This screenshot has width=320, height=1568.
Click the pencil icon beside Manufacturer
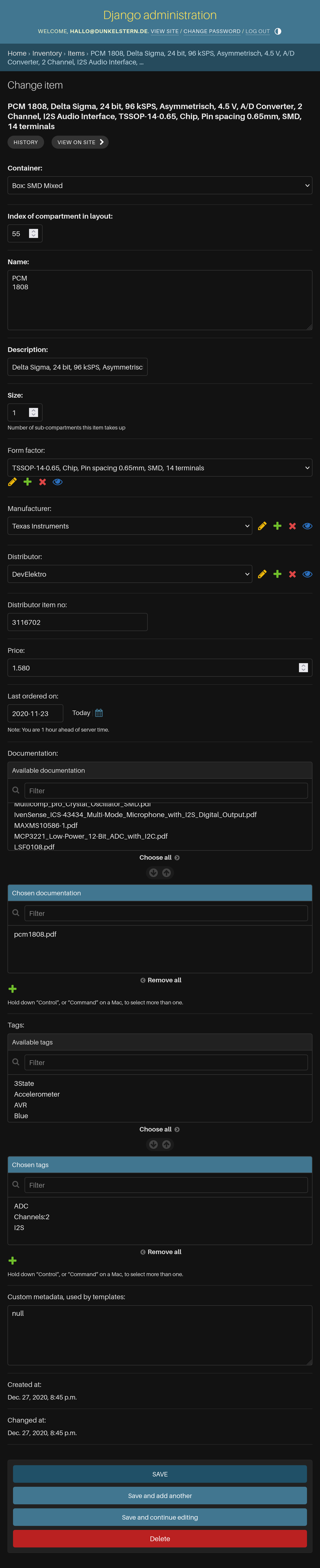point(262,526)
